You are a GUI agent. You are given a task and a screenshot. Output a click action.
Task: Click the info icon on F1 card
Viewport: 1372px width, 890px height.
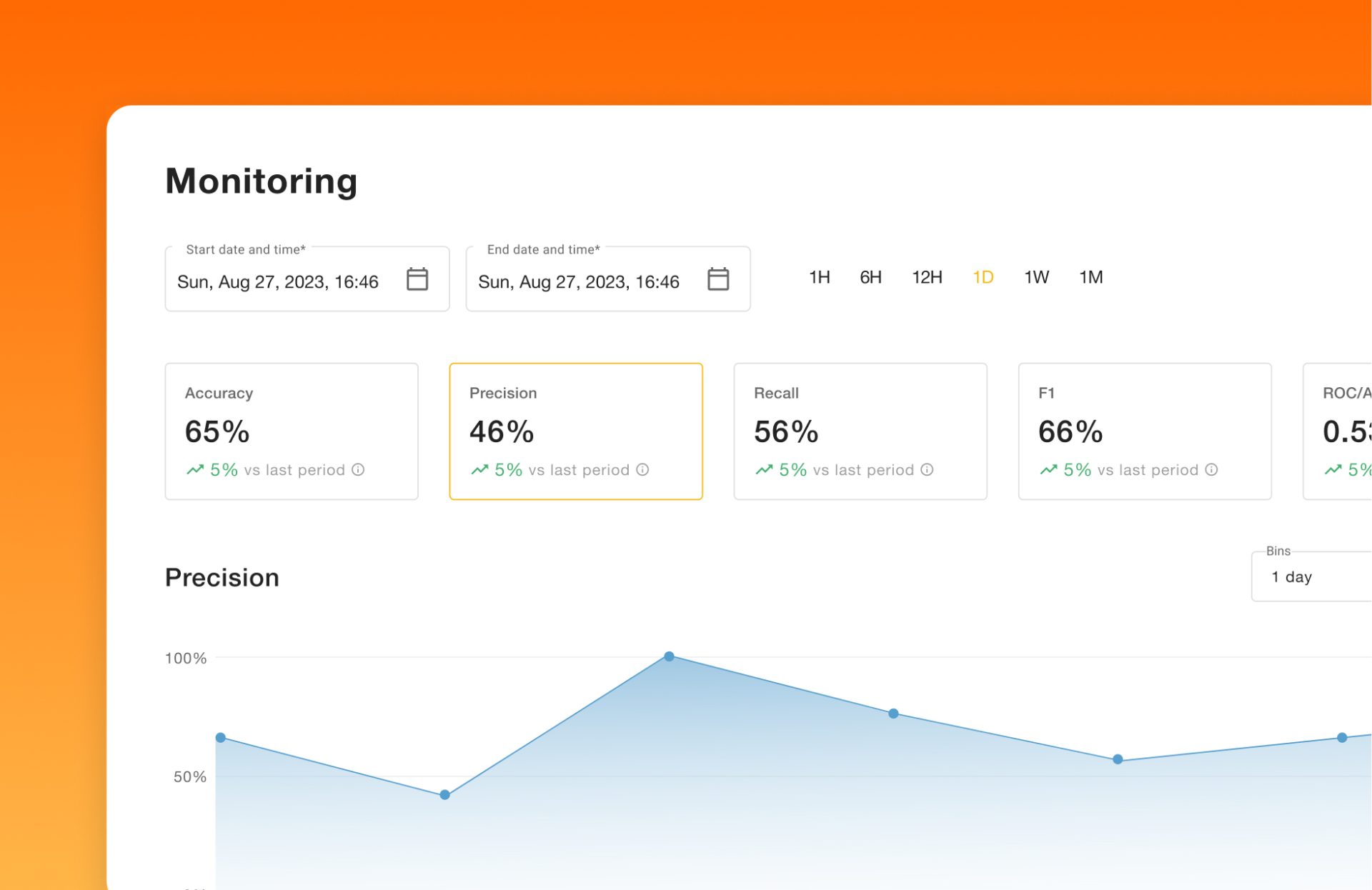pyautogui.click(x=1211, y=469)
